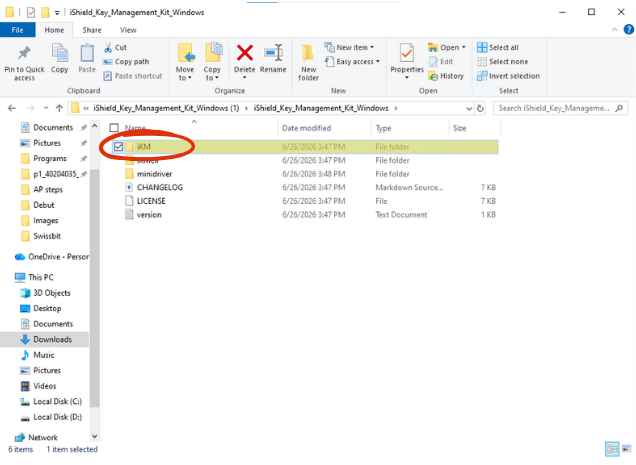Click the Refresh button
The image size is (636, 465).
480,108
